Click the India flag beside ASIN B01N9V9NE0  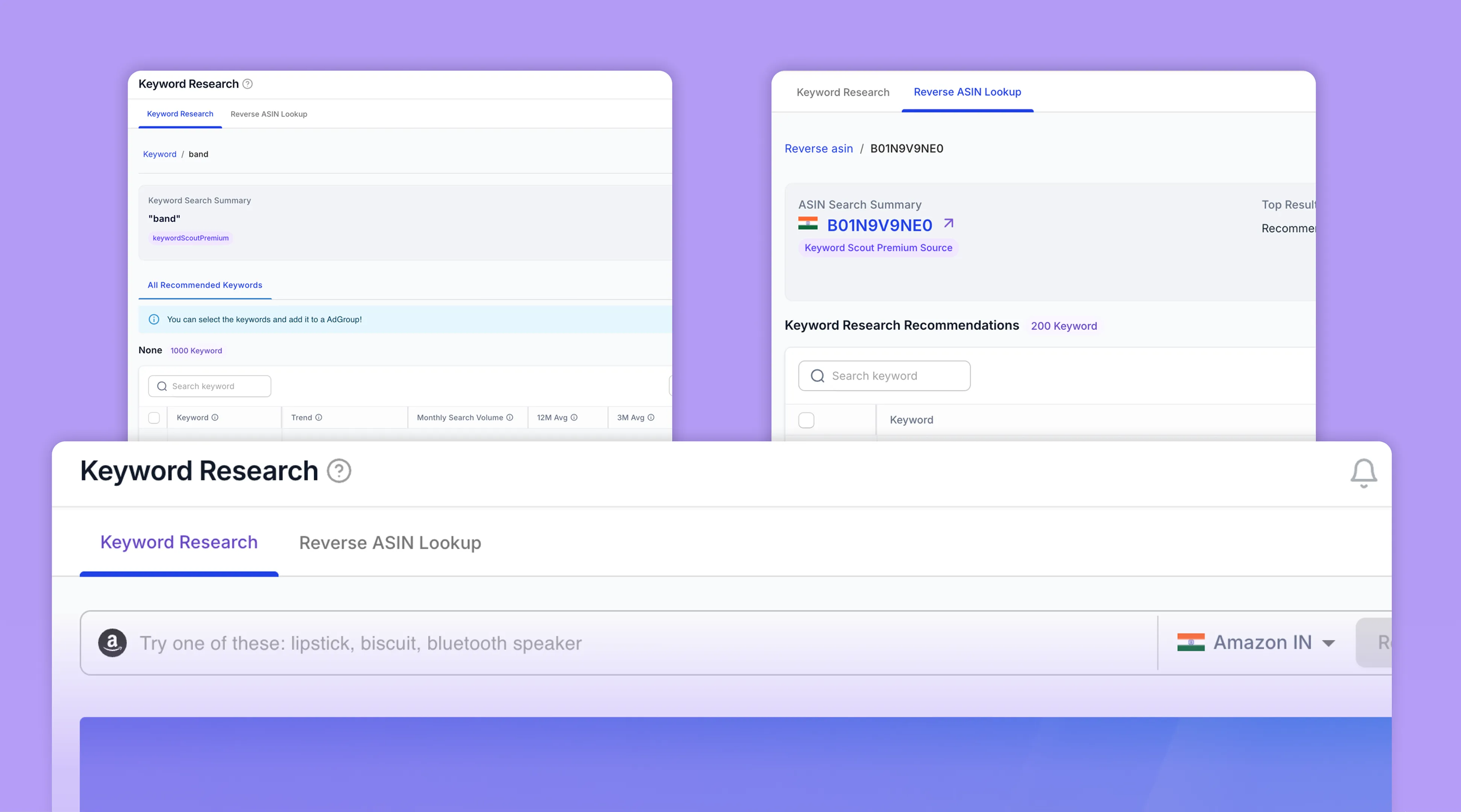[x=808, y=223]
